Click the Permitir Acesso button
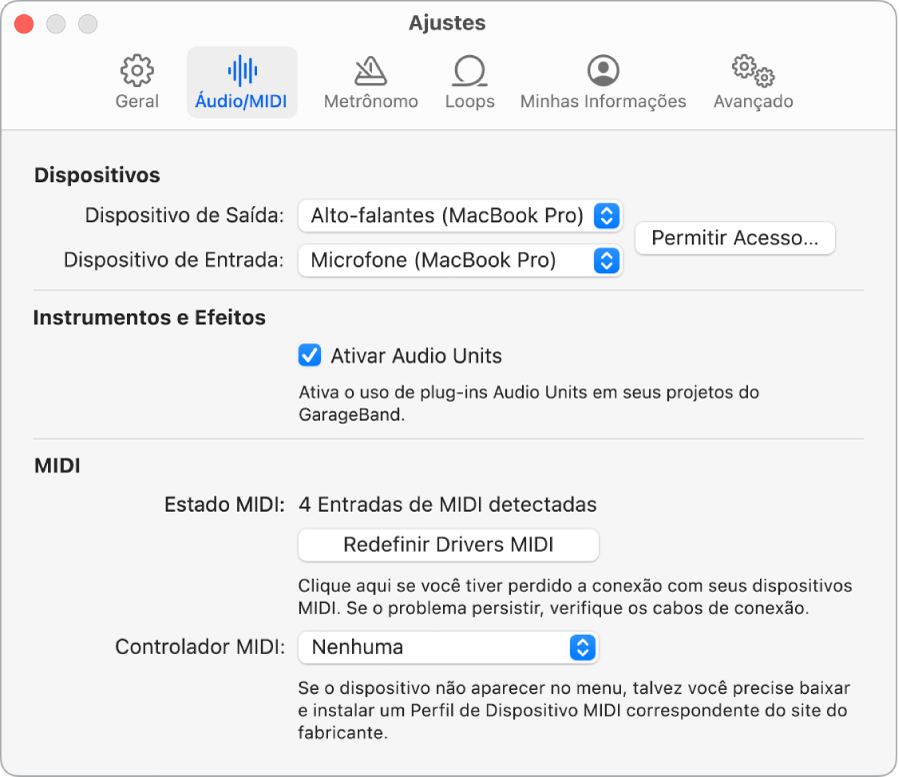 point(735,238)
